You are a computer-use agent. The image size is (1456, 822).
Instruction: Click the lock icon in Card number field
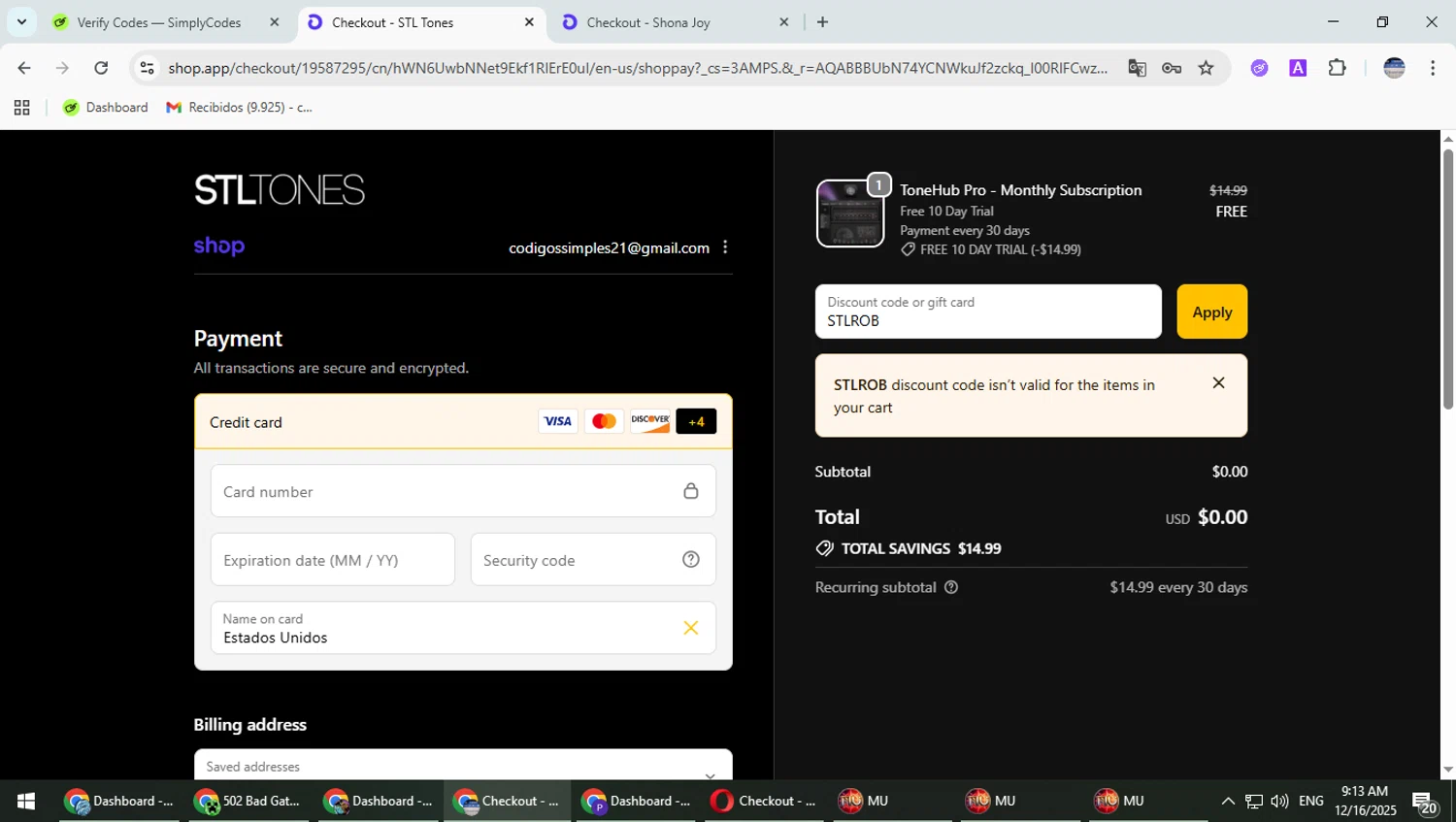point(690,491)
